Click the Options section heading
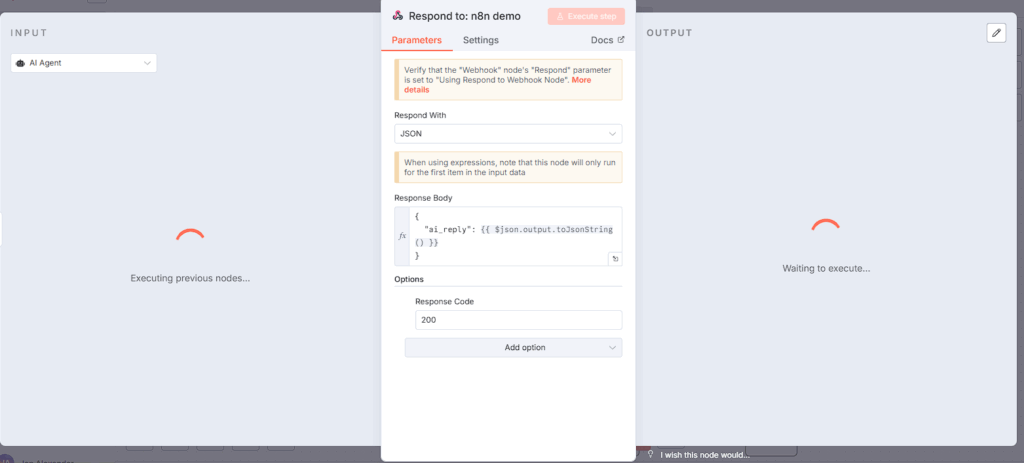The height and width of the screenshot is (463, 1024). point(409,279)
